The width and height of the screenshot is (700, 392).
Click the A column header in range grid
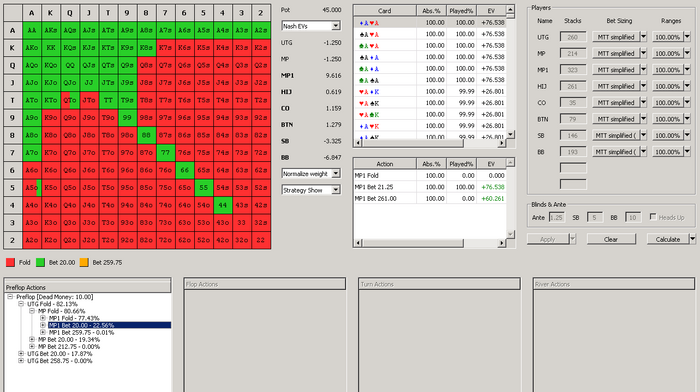(32, 13)
